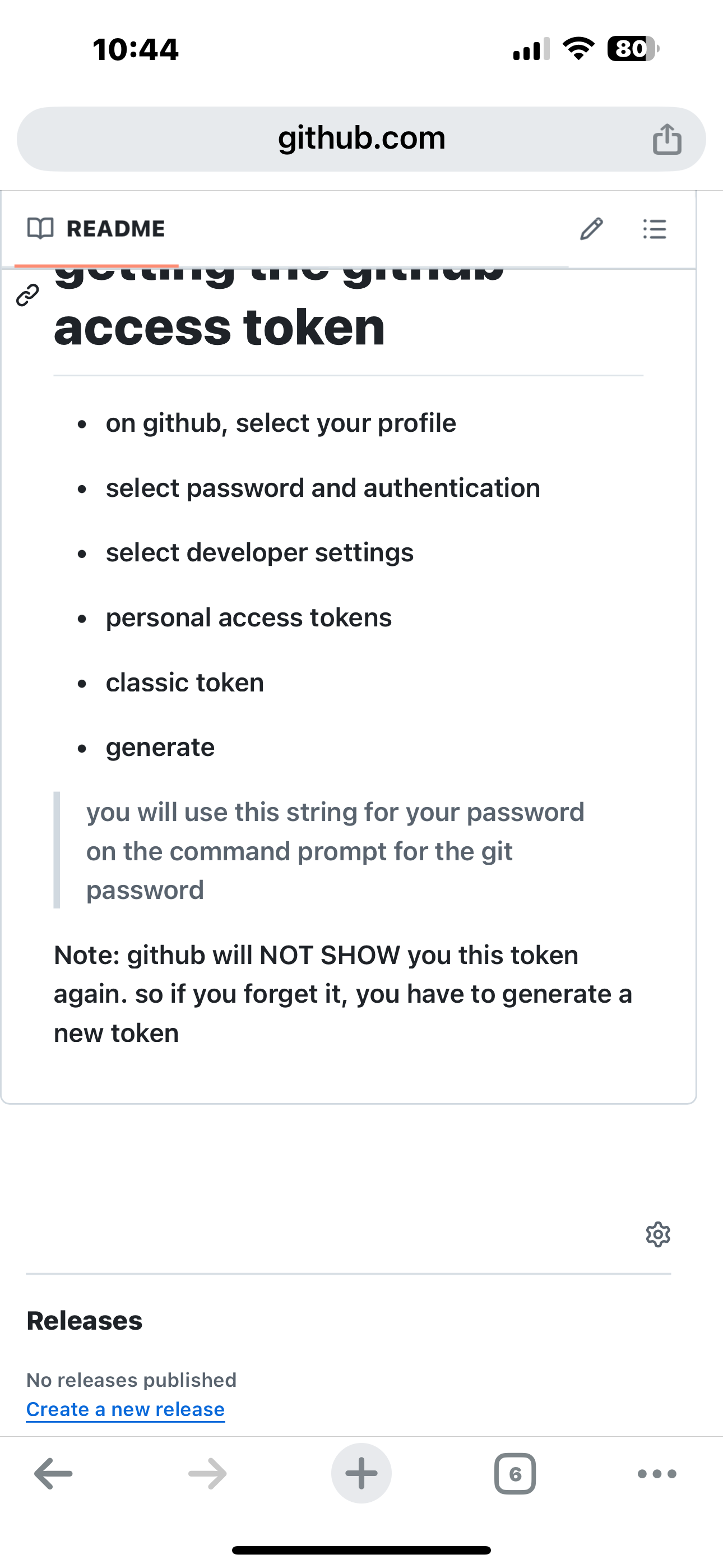Tap the "No releases published" text

point(132,1380)
